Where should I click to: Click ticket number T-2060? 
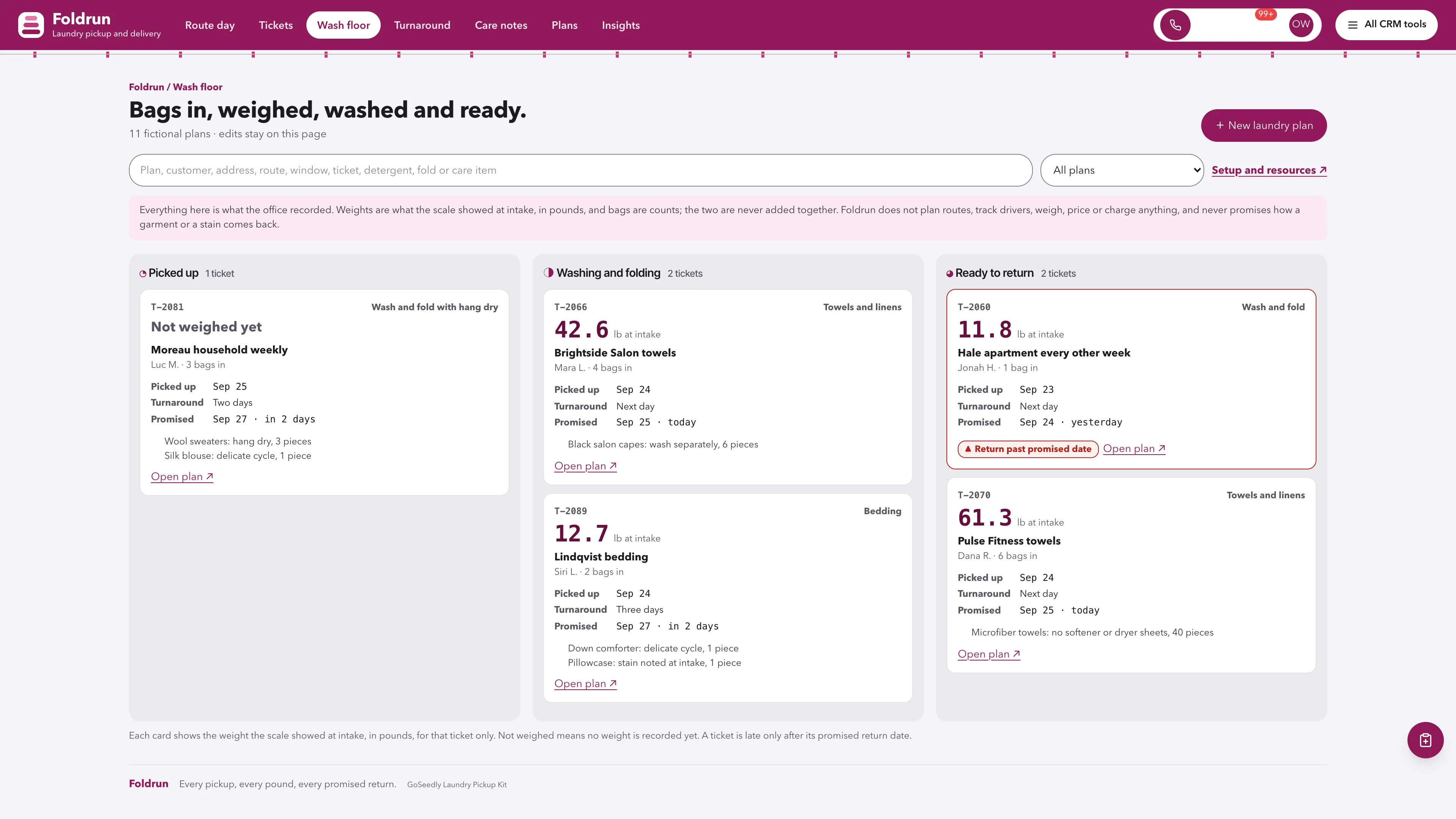click(x=974, y=307)
